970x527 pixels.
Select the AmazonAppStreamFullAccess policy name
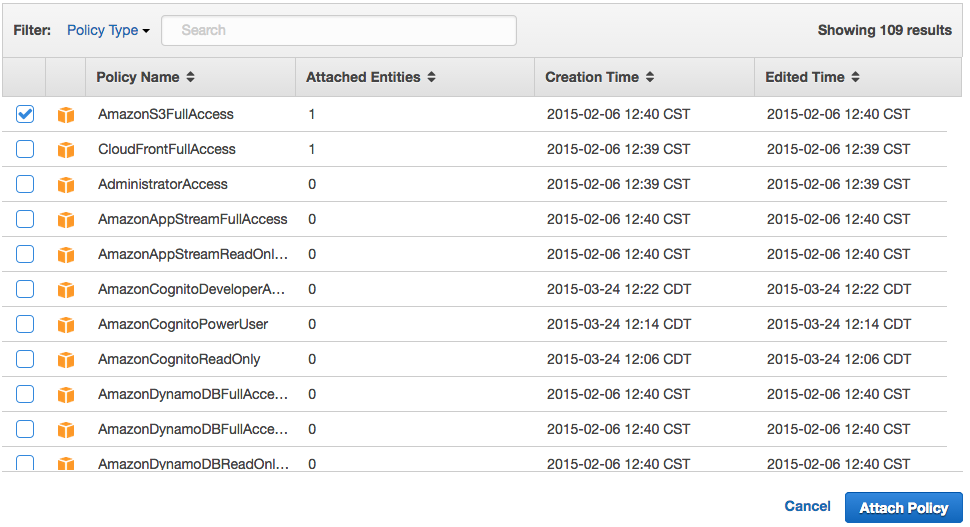tap(192, 219)
